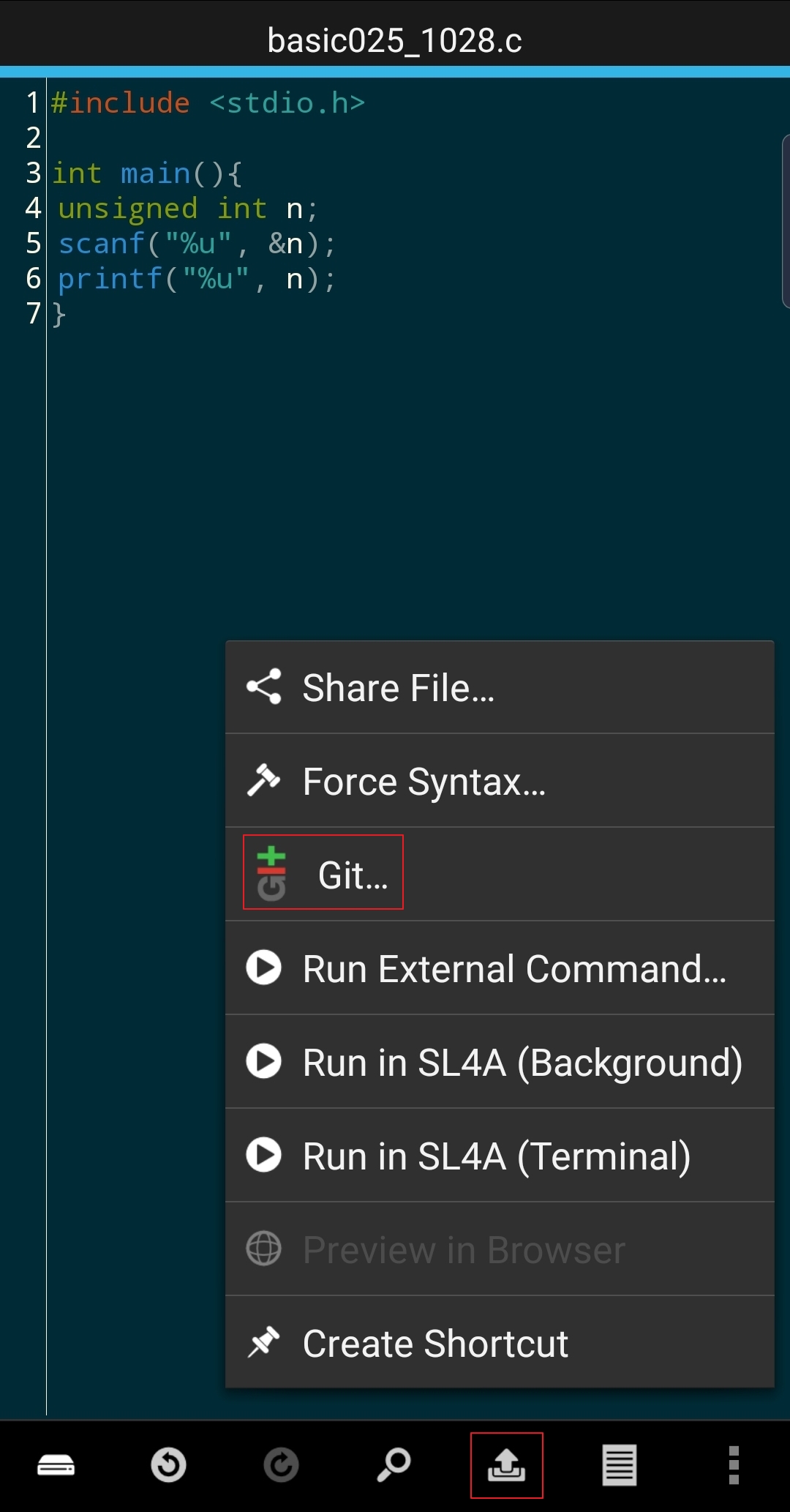Choose Force Syntax… option
Screen dimensions: 790x1512
click(500, 781)
